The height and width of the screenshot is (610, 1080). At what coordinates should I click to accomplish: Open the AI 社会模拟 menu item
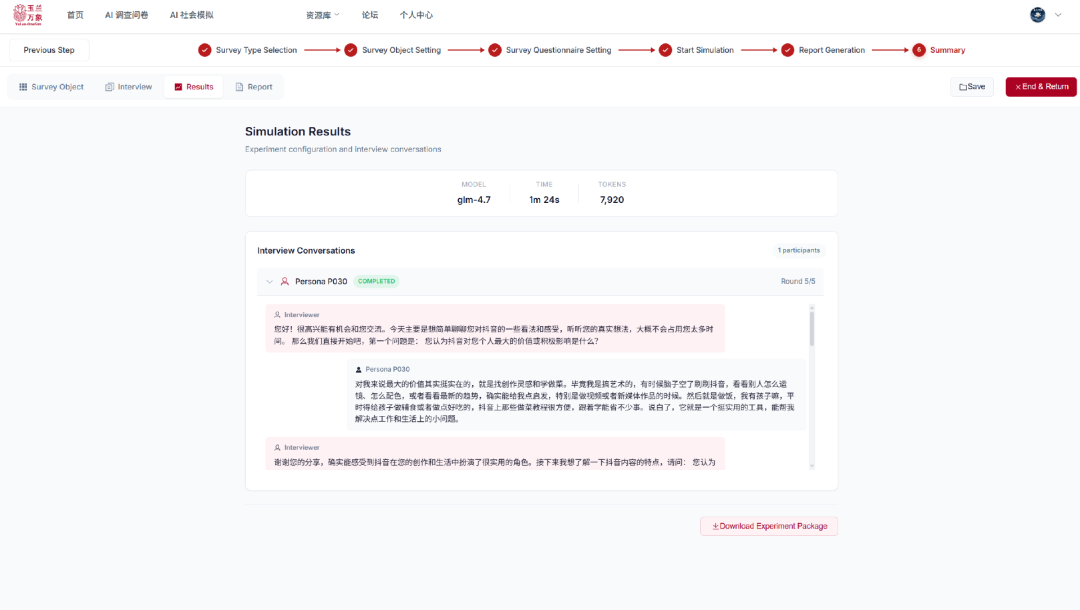(191, 15)
